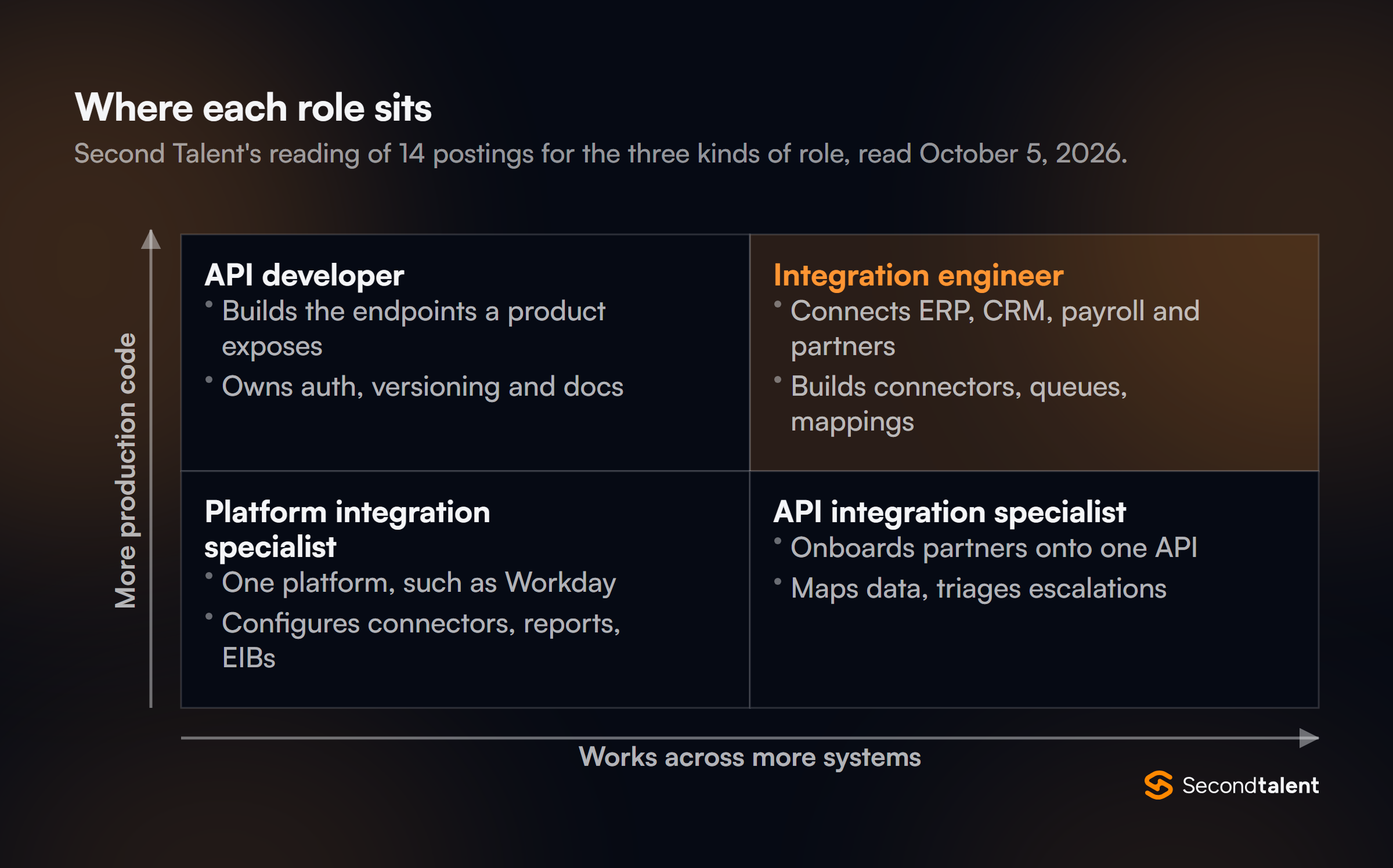Screen dimensions: 1393x868
Task: Click 'Configures connectors, reports, EIBs' bullet
Action: [x=421, y=641]
